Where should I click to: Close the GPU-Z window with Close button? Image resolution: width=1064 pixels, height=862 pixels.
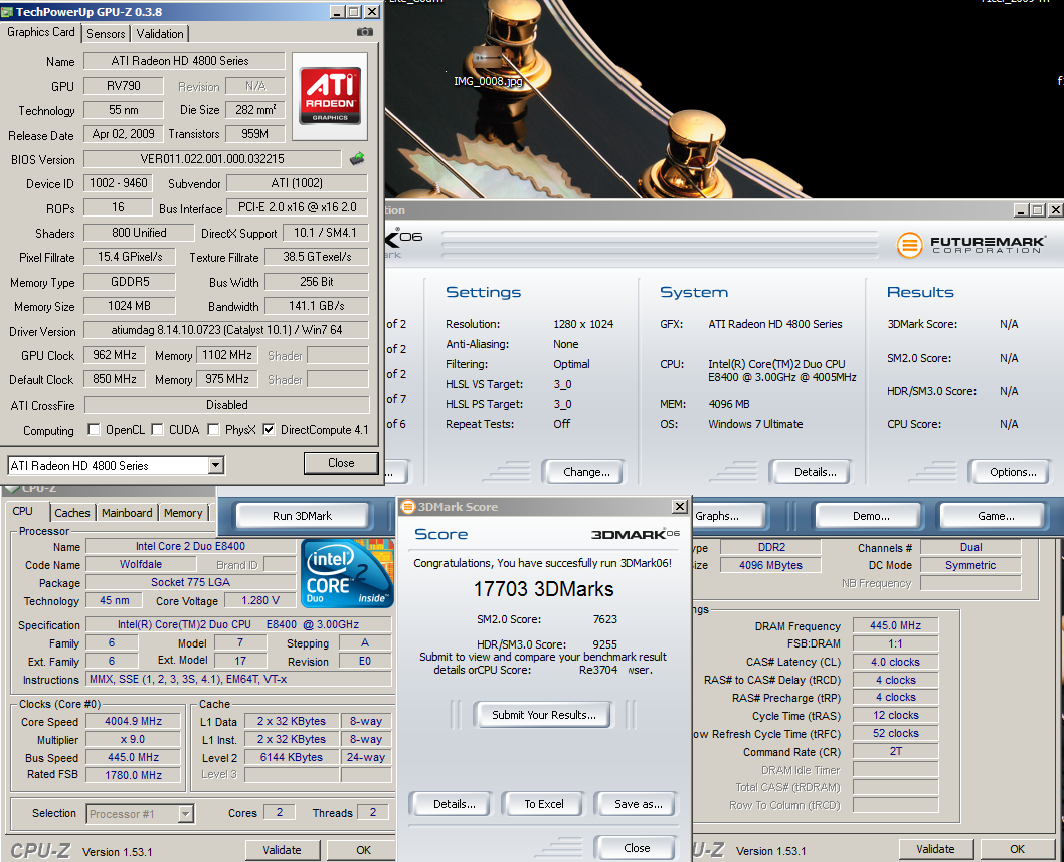(x=341, y=463)
